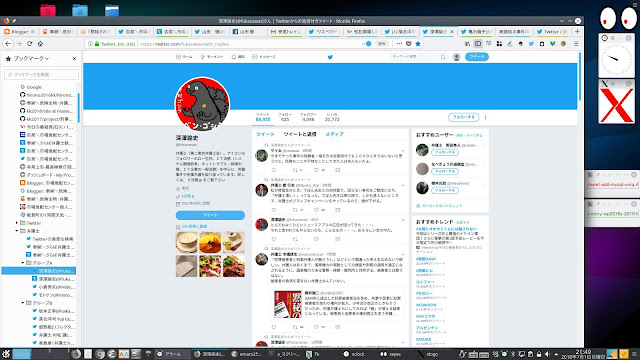Open the 画像と動画 media link
This screenshot has height=360, width=640.
click(194, 227)
